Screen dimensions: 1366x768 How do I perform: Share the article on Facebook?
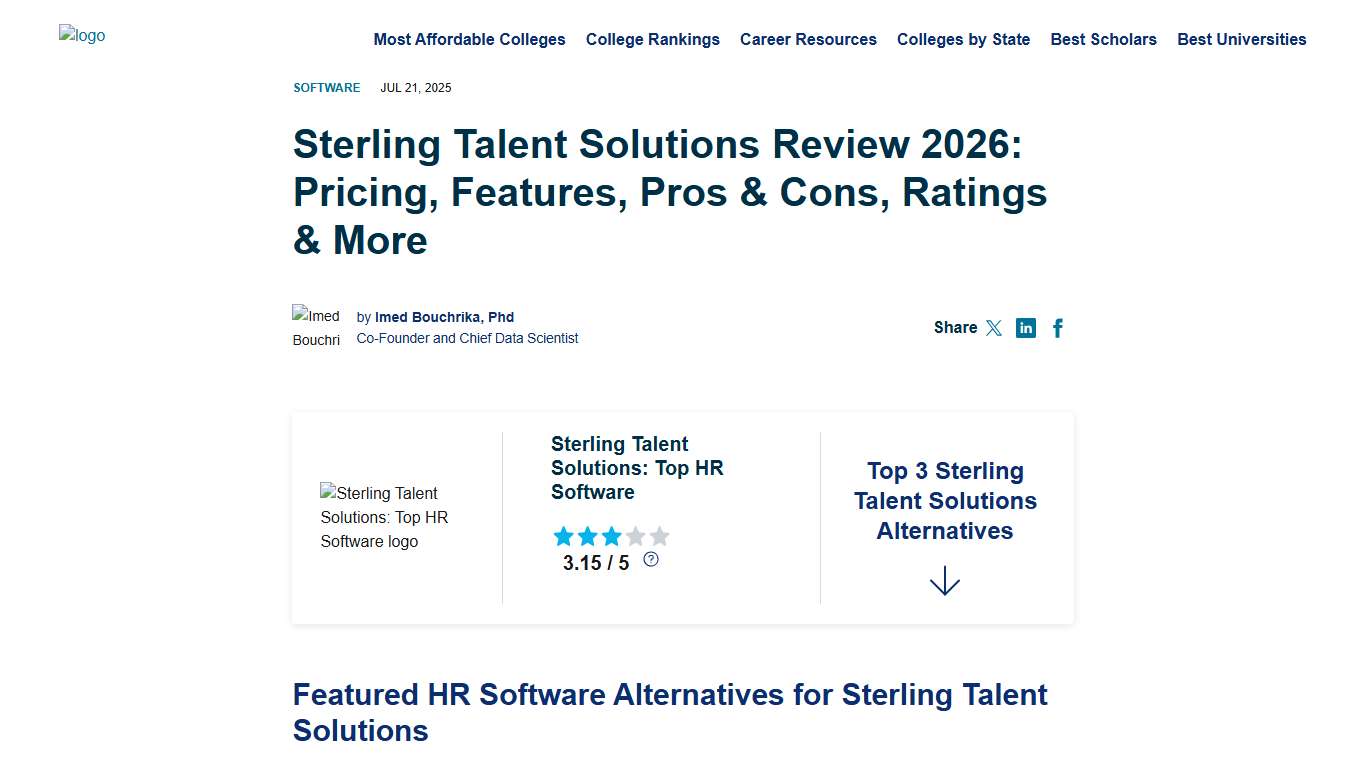(1057, 327)
